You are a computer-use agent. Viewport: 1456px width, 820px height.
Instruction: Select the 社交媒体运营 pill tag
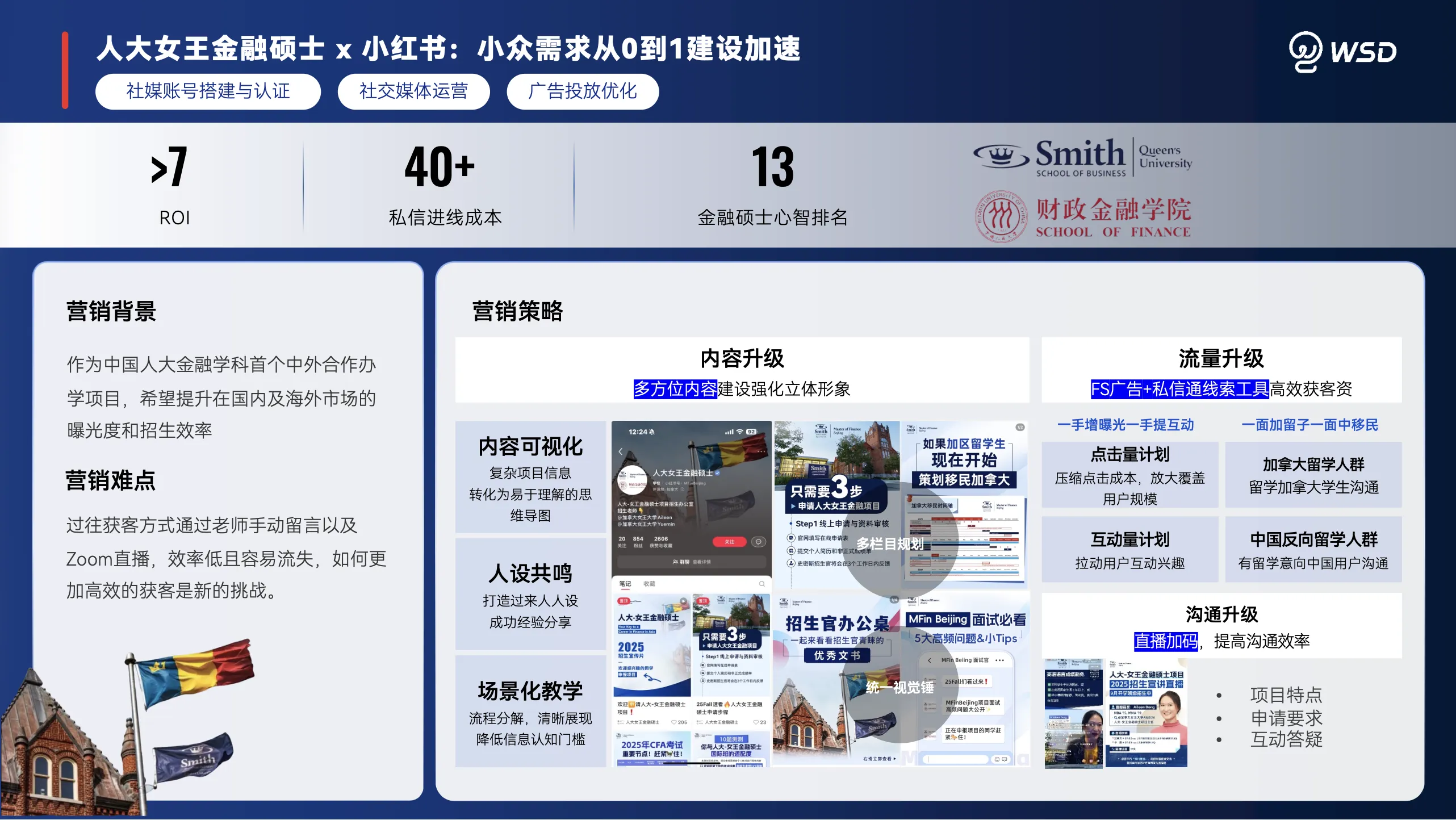[413, 91]
